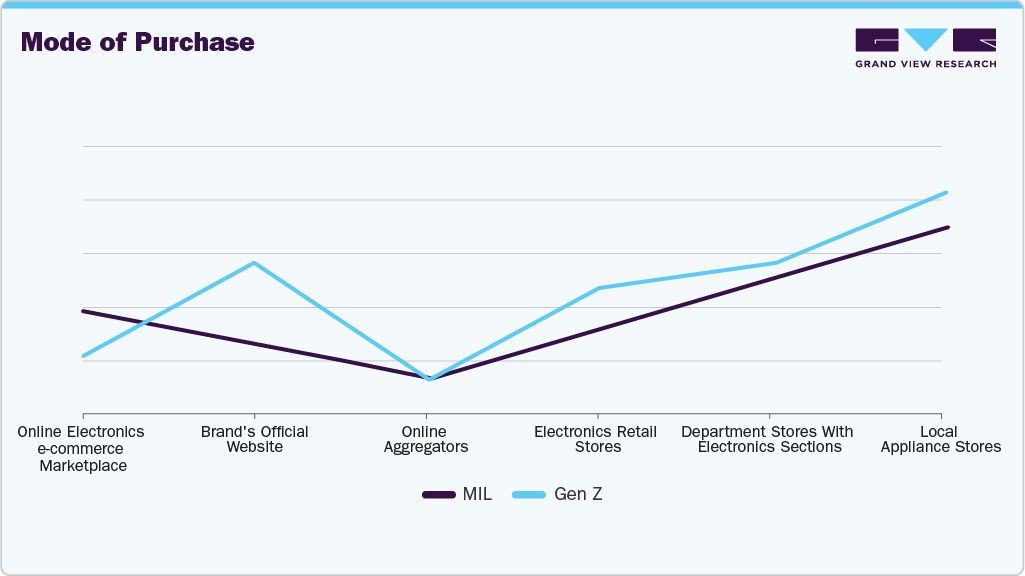
Task: Click MIL data point at Local Appliance Stores
Action: pyautogui.click(x=946, y=228)
